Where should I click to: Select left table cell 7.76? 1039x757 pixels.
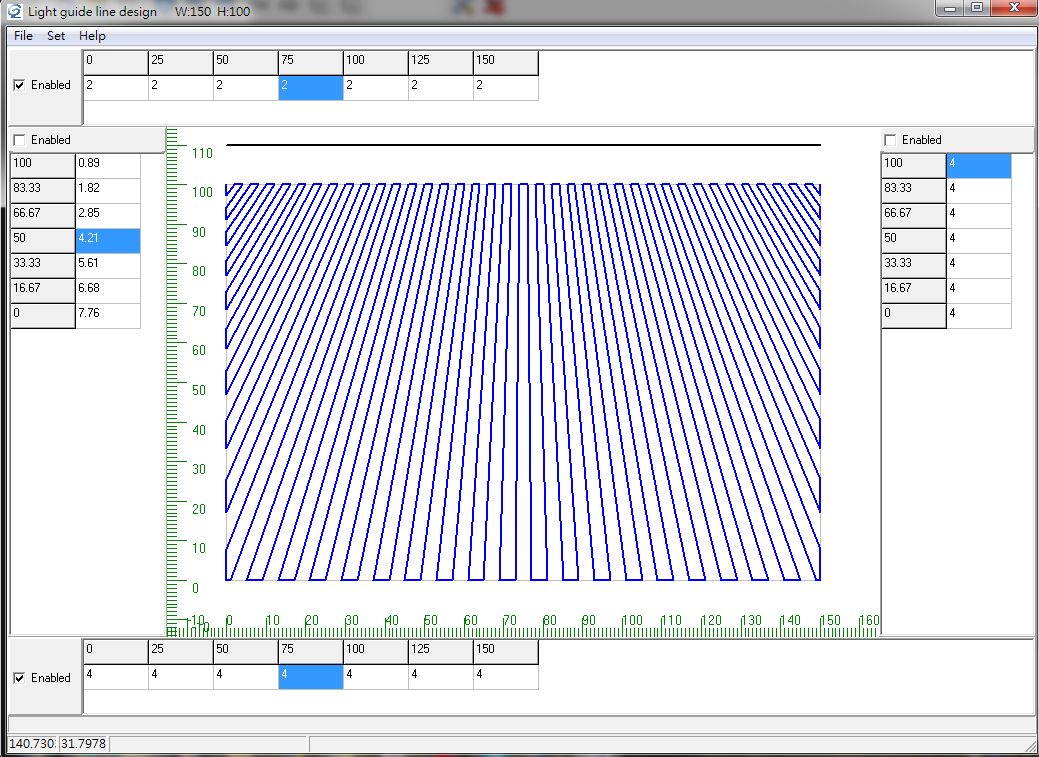pyautogui.click(x=108, y=316)
